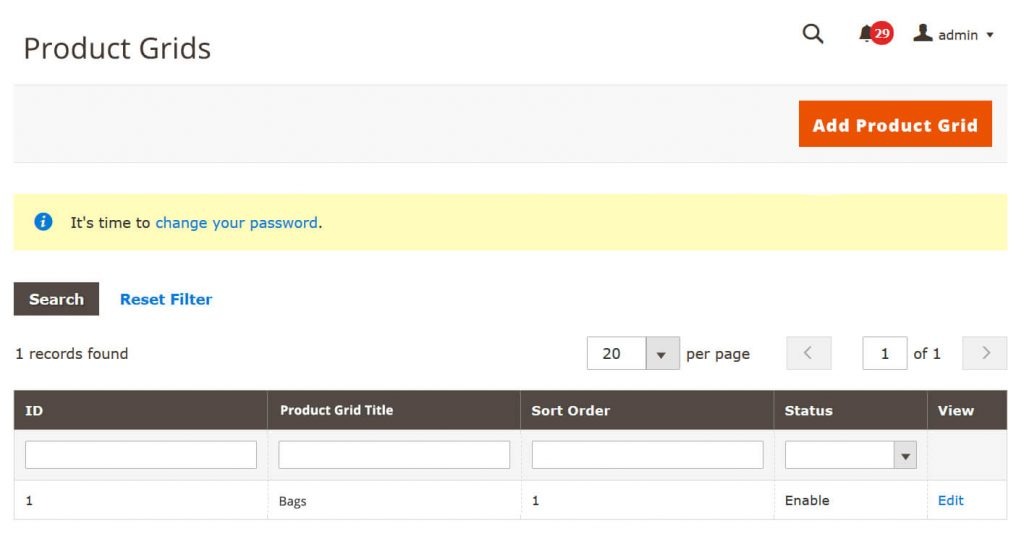This screenshot has height=550, width=1024.
Task: Focus the ID filter input field
Action: (x=140, y=455)
